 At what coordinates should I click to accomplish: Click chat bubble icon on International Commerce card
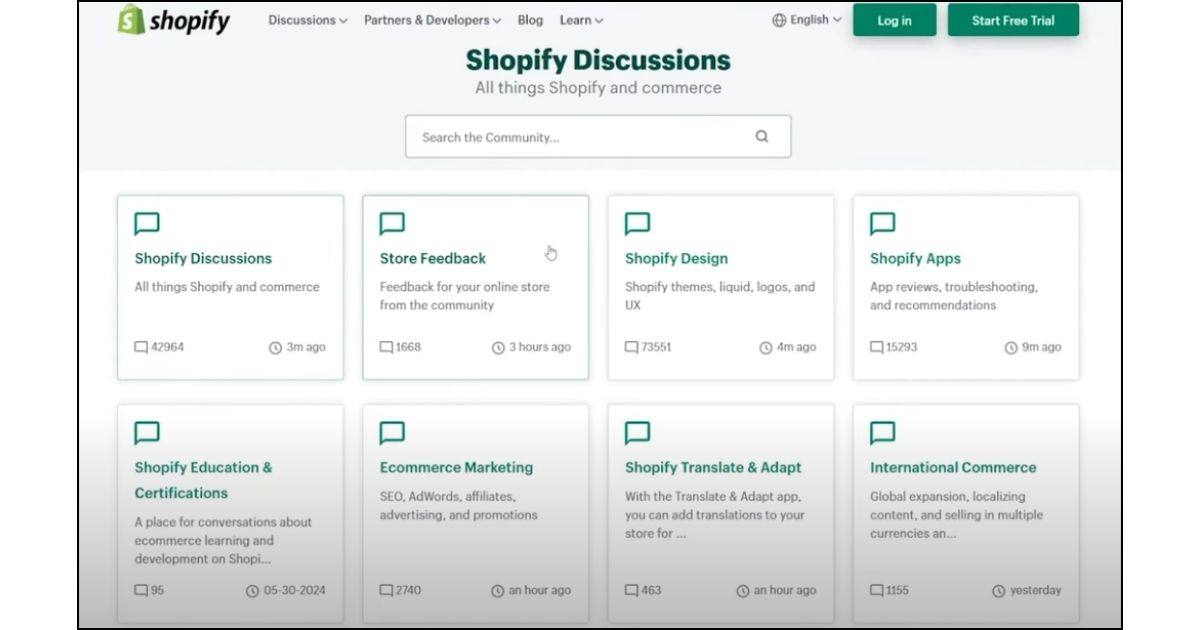882,433
